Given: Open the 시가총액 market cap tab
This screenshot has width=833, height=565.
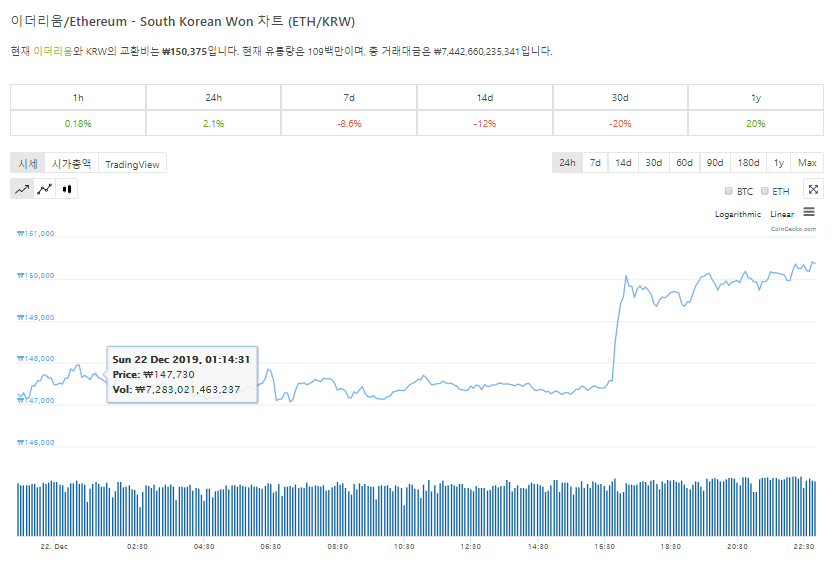Looking at the screenshot, I should 71,164.
